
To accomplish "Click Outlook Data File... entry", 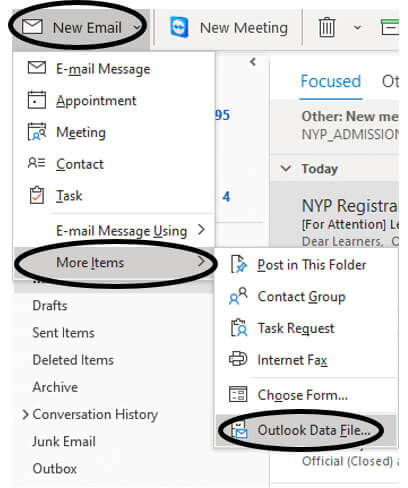I will coord(307,430).
